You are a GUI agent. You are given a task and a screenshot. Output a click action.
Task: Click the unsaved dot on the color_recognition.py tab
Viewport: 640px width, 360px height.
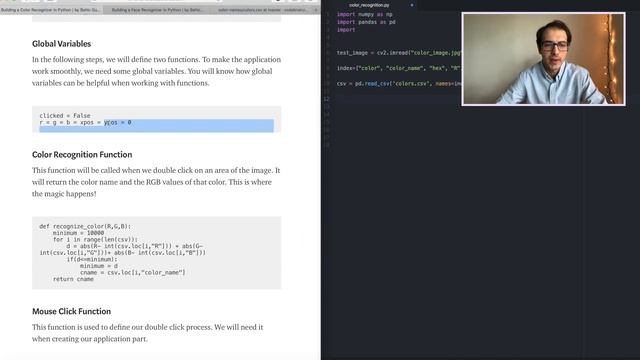click(x=411, y=5)
